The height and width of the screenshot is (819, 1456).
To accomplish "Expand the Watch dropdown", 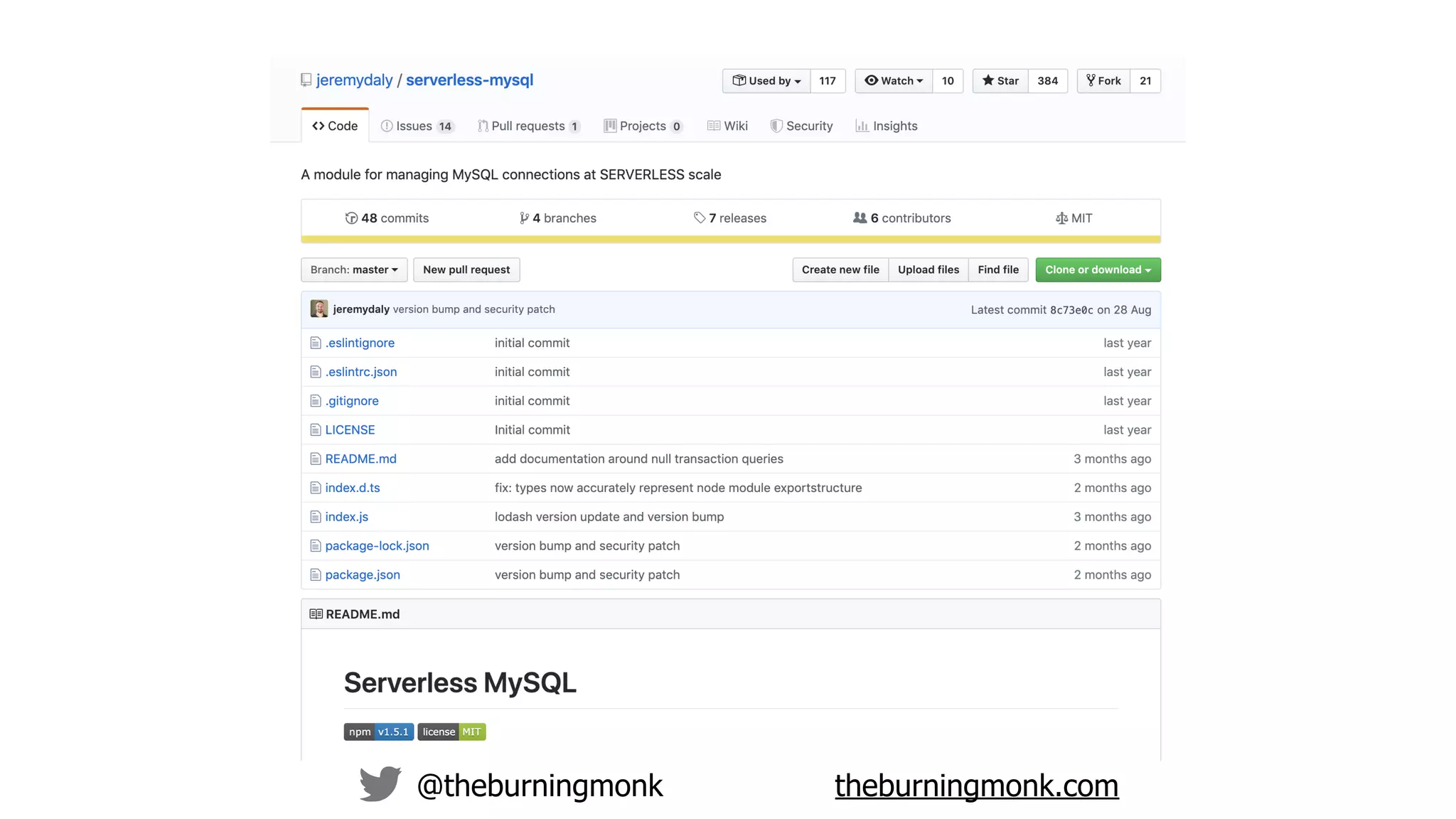I will point(894,81).
